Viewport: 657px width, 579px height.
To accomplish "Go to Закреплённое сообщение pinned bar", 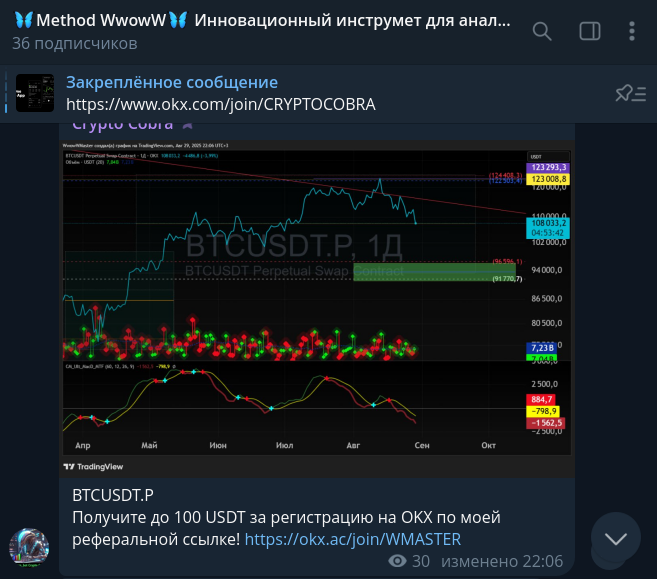I will 172,82.
